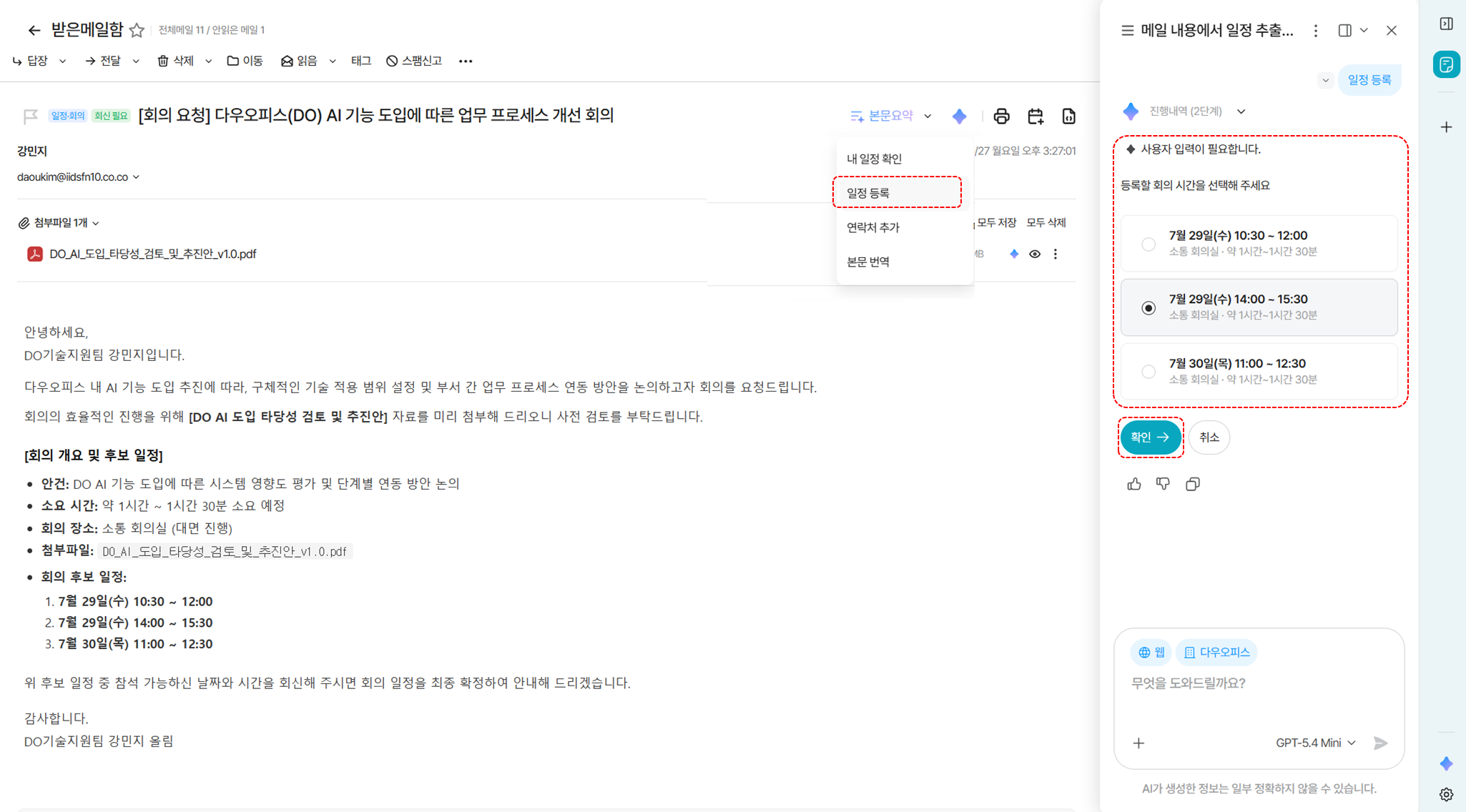Click the document icon beside the calendar icon

(1068, 116)
